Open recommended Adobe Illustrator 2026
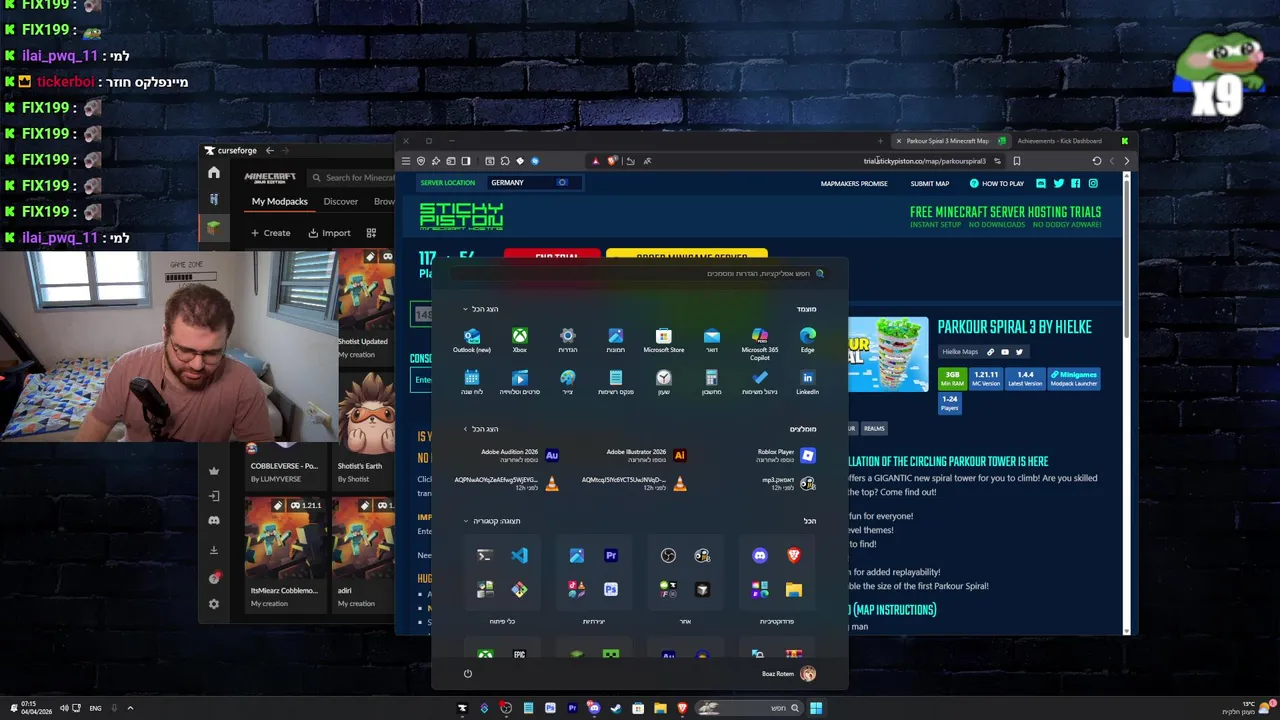The width and height of the screenshot is (1280, 720). (x=646, y=455)
